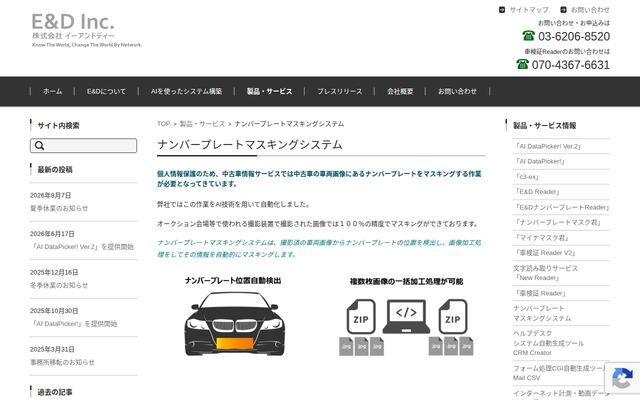The height and width of the screenshot is (400, 640).
Task: Click the 2025年10月30日 post date
Action: coord(54,311)
